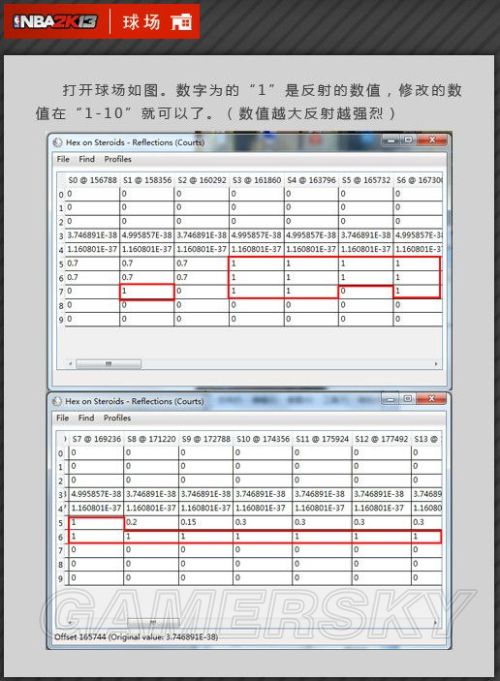
Task: Click left arrow of upper horizontal scrollbar
Action: [x=70, y=364]
